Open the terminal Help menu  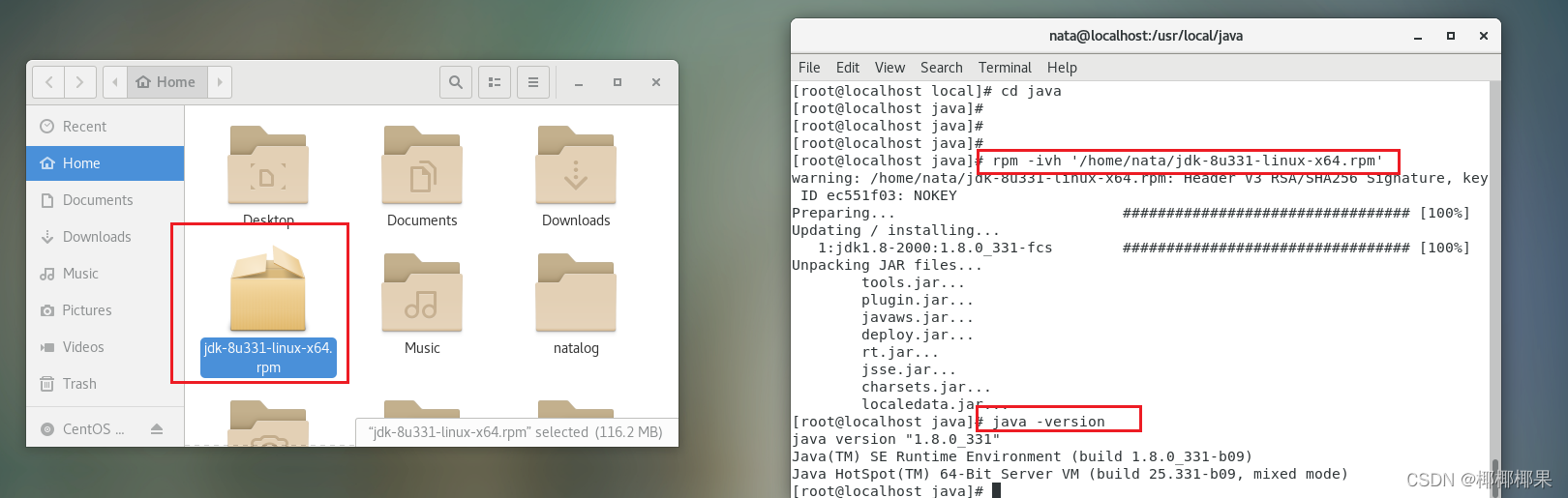[1062, 68]
